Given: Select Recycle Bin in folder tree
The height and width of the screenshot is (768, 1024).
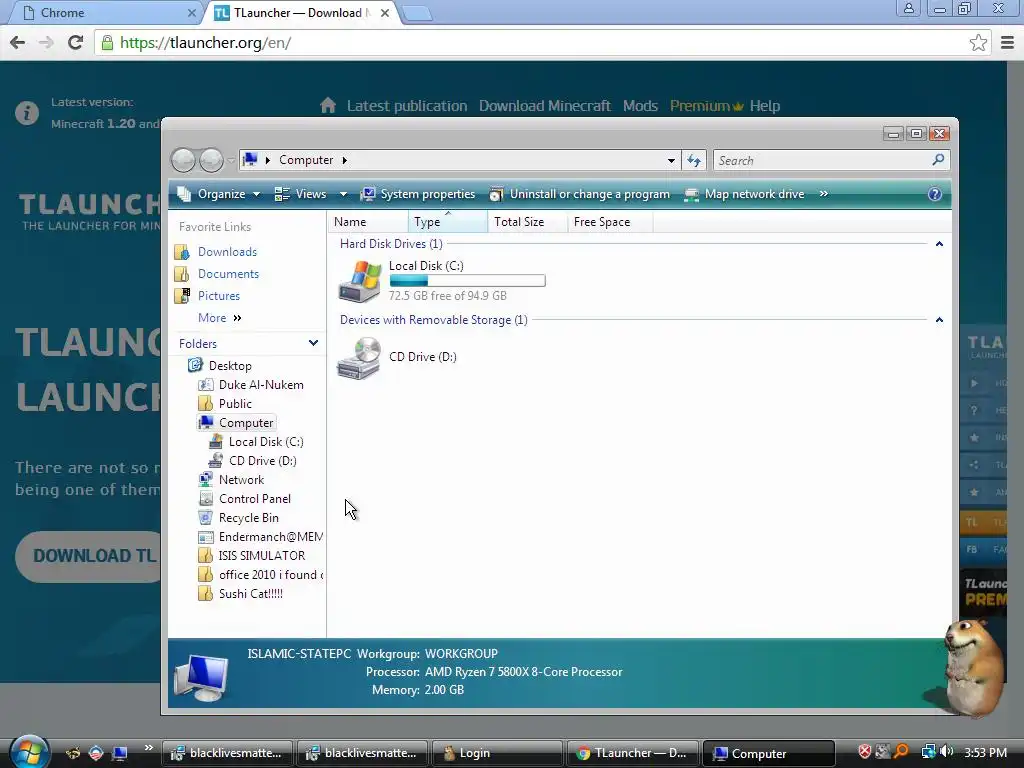Looking at the screenshot, I should click(248, 518).
